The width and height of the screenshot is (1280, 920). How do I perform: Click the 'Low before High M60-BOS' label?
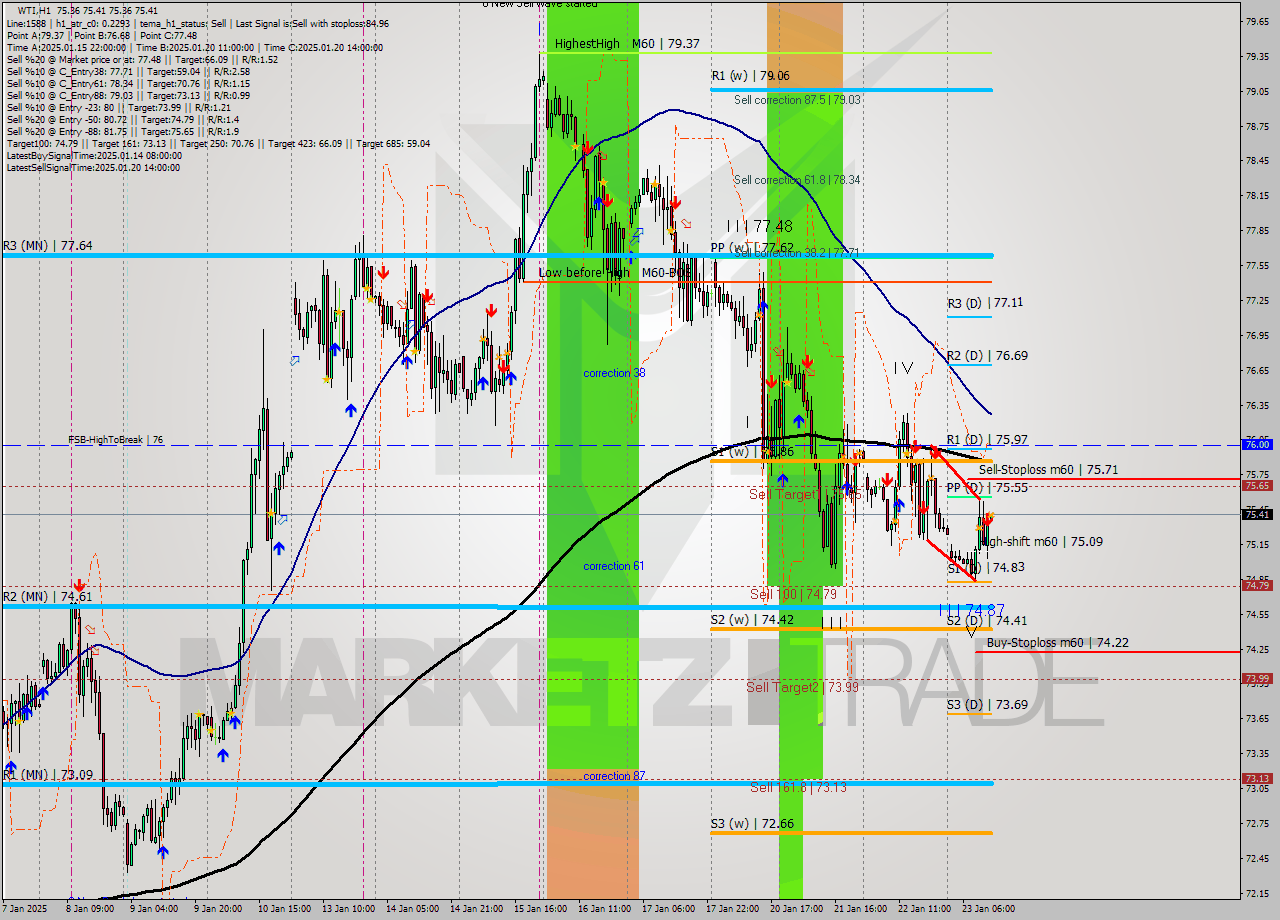pos(614,273)
